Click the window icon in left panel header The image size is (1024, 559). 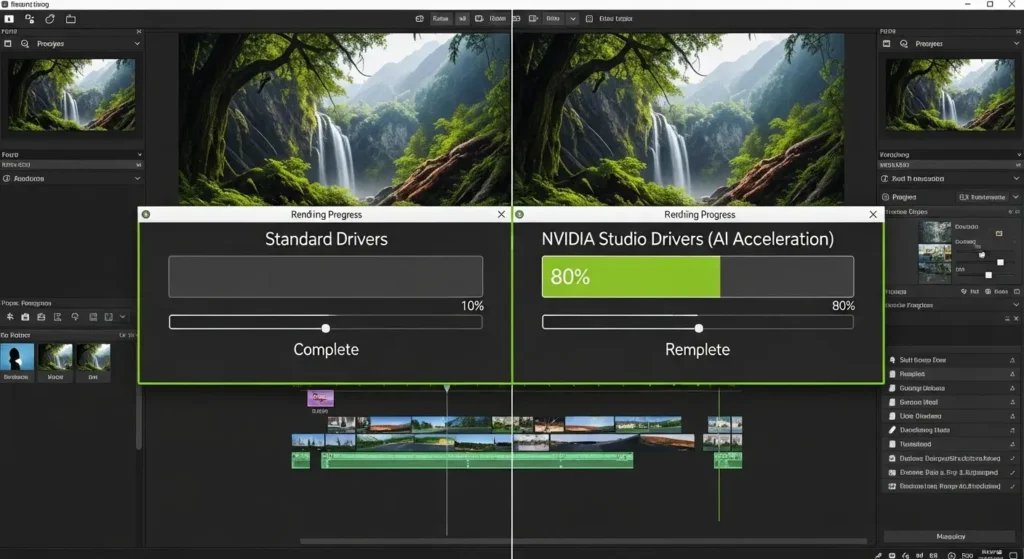coord(8,44)
